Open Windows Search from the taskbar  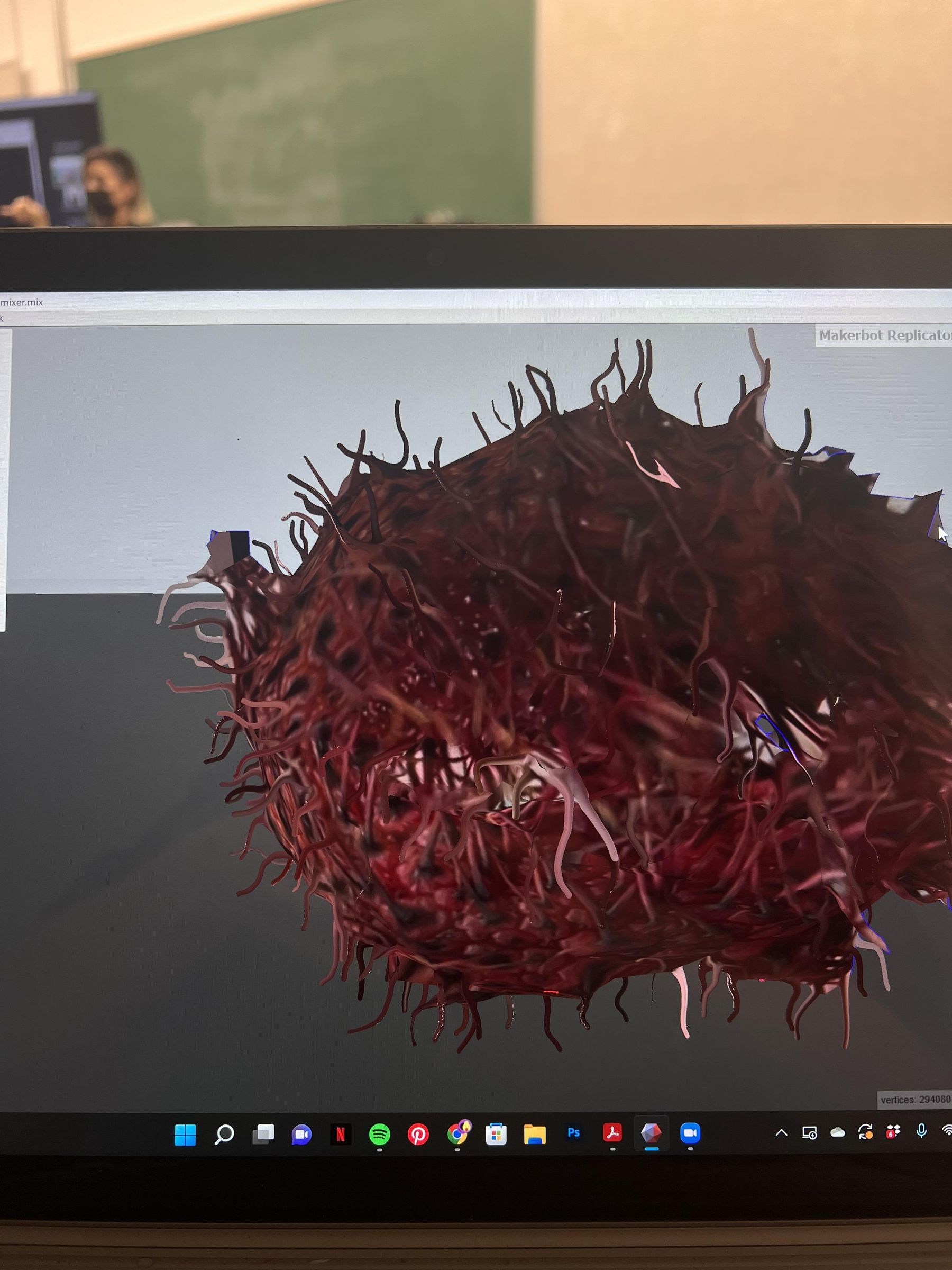pyautogui.click(x=224, y=1132)
